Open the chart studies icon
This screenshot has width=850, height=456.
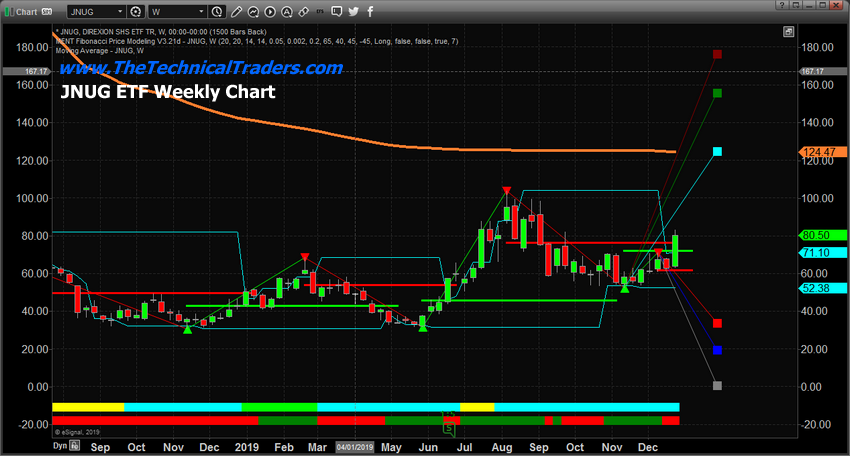[x=253, y=11]
